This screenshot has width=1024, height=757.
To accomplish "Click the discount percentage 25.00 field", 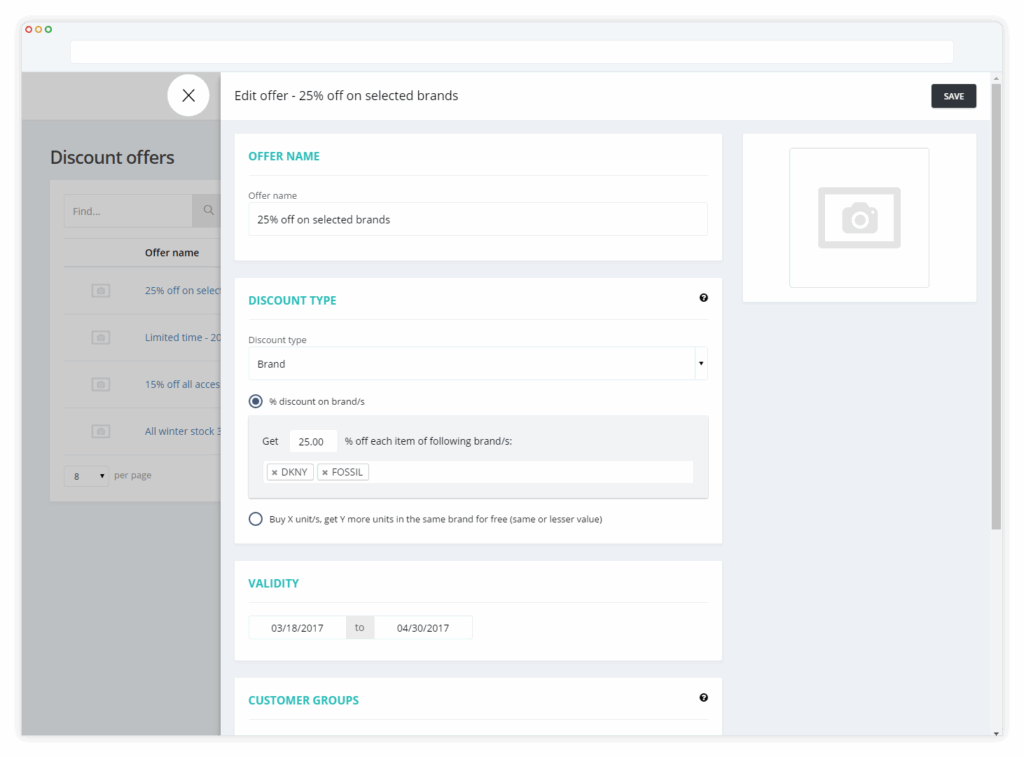I will (x=313, y=442).
